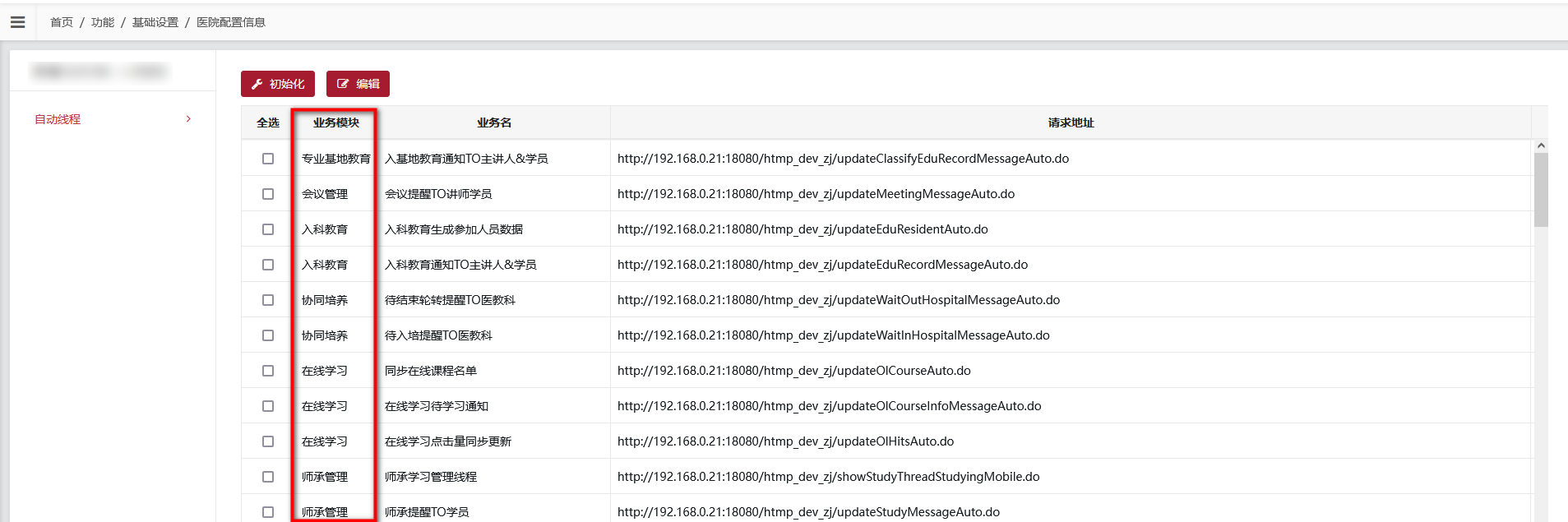Image resolution: width=1568 pixels, height=522 pixels.
Task: Click the updateOlCourseInfoMessageAuto.do URL cell
Action: point(830,406)
